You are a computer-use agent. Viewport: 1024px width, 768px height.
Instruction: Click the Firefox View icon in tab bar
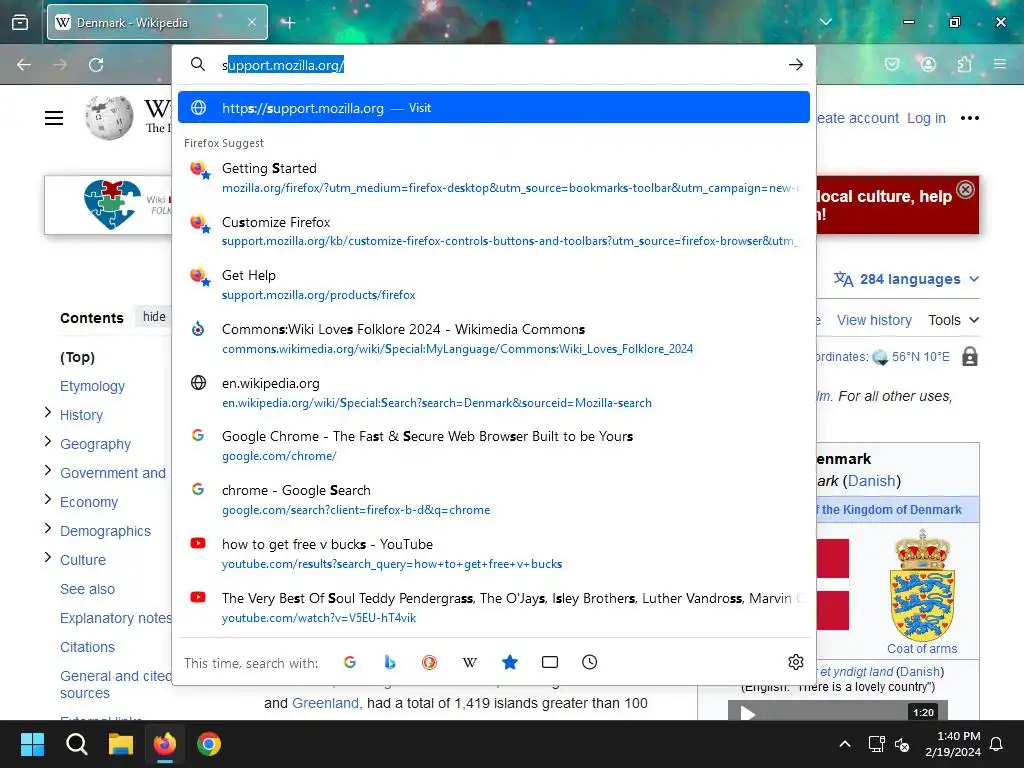[20, 22]
